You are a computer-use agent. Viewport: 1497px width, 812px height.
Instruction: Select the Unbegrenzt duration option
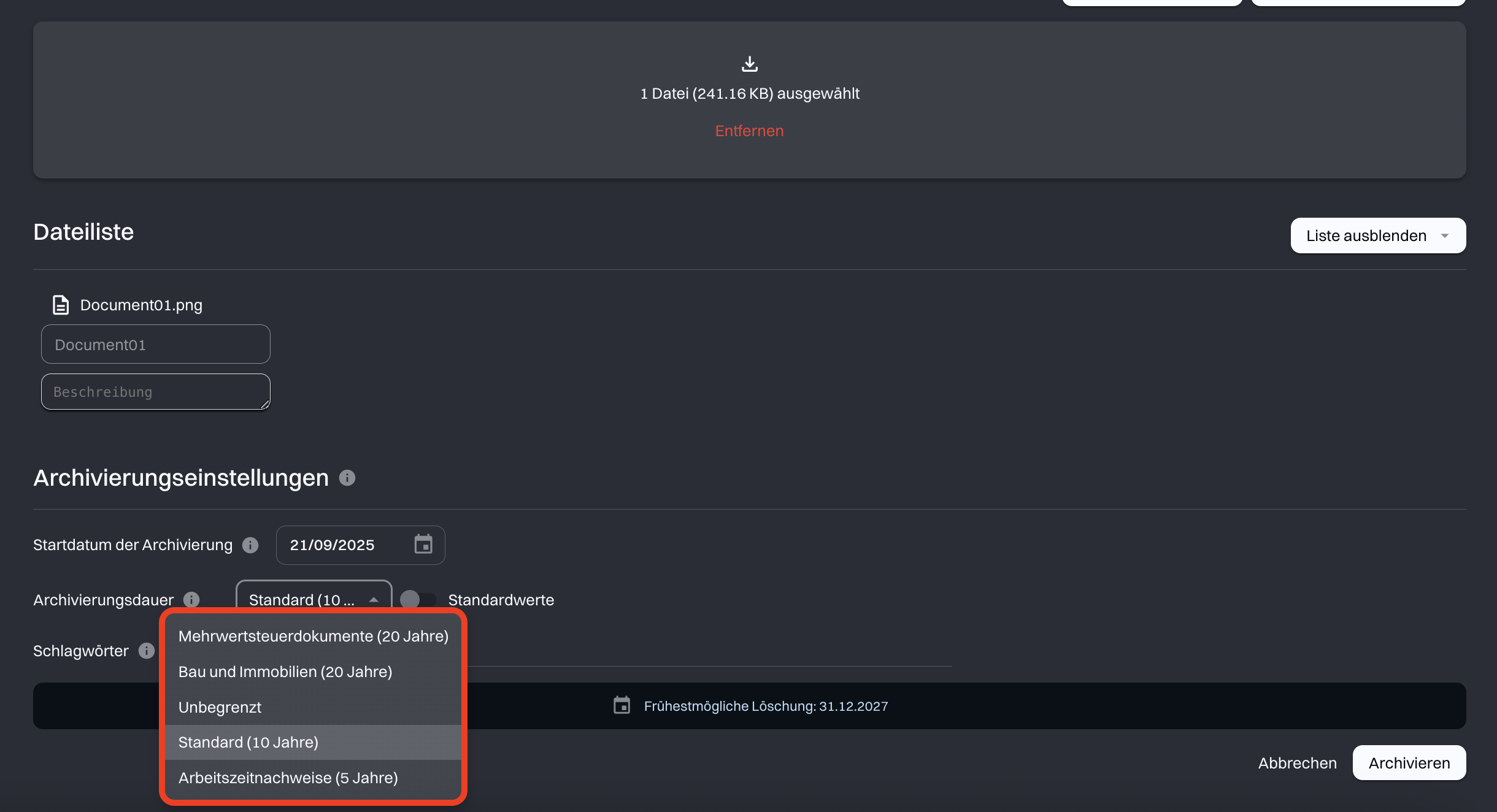[220, 707]
